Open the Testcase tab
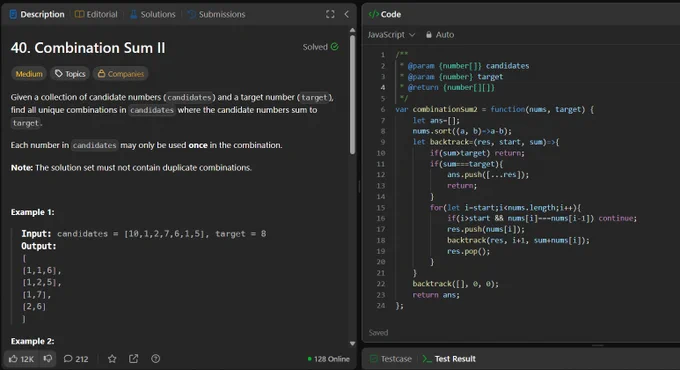The height and width of the screenshot is (370, 680). (390, 359)
